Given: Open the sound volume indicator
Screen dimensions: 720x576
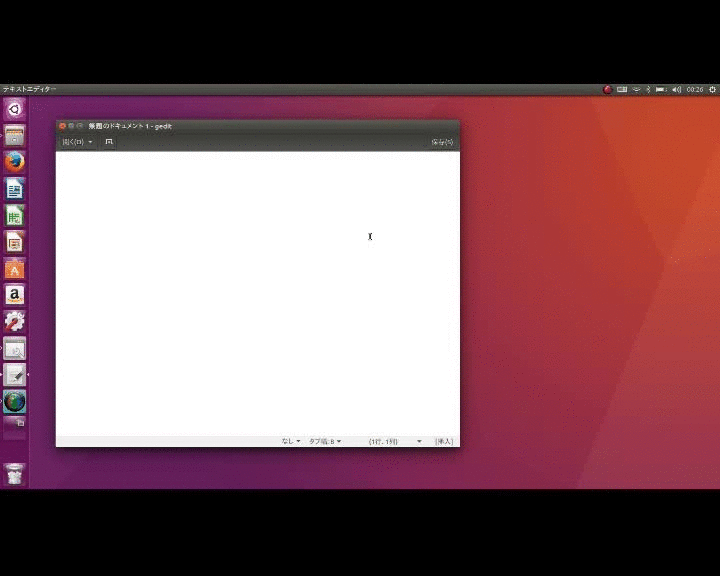Looking at the screenshot, I should (x=676, y=90).
